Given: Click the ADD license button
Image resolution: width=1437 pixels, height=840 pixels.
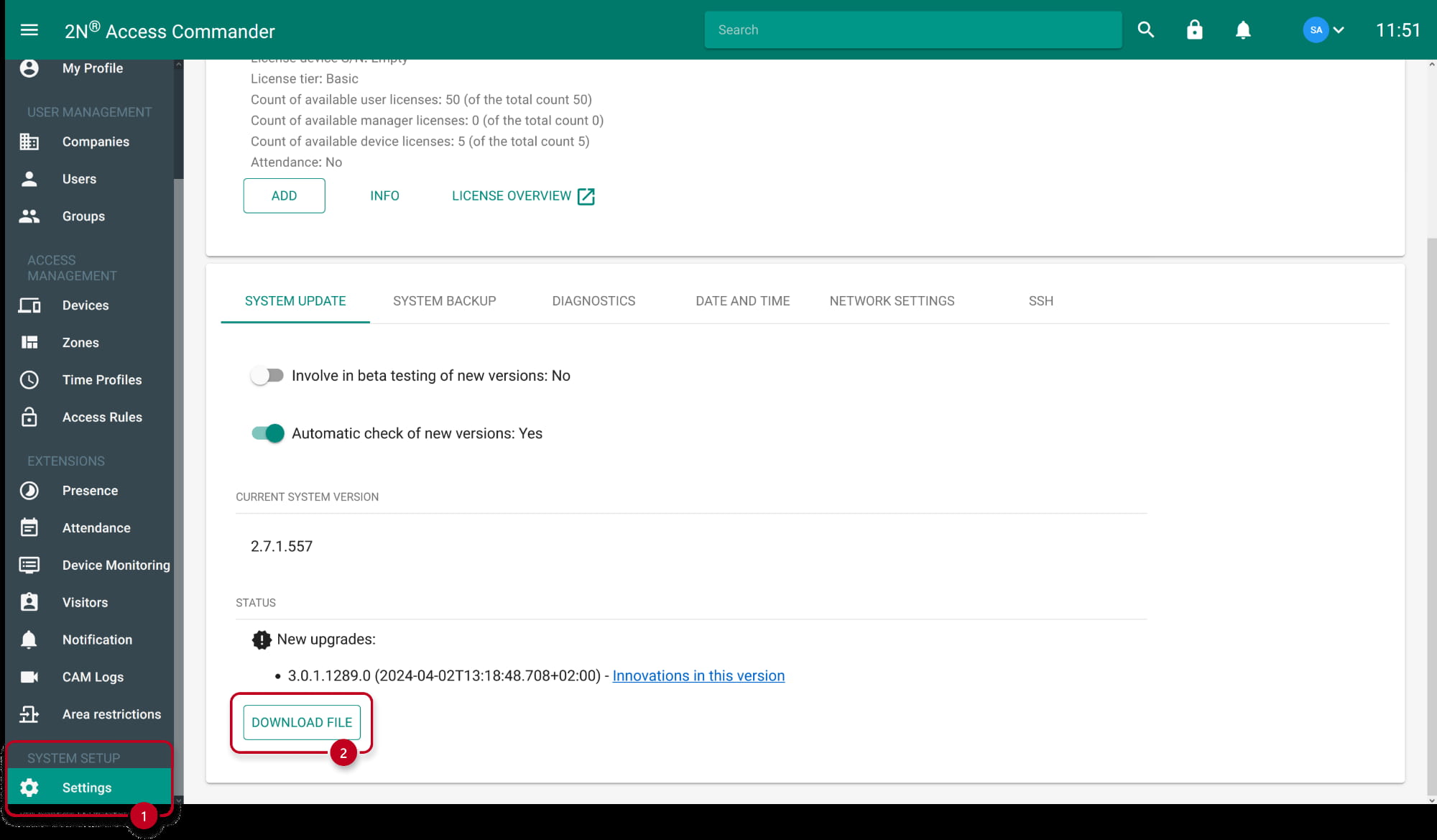Looking at the screenshot, I should pyautogui.click(x=284, y=195).
